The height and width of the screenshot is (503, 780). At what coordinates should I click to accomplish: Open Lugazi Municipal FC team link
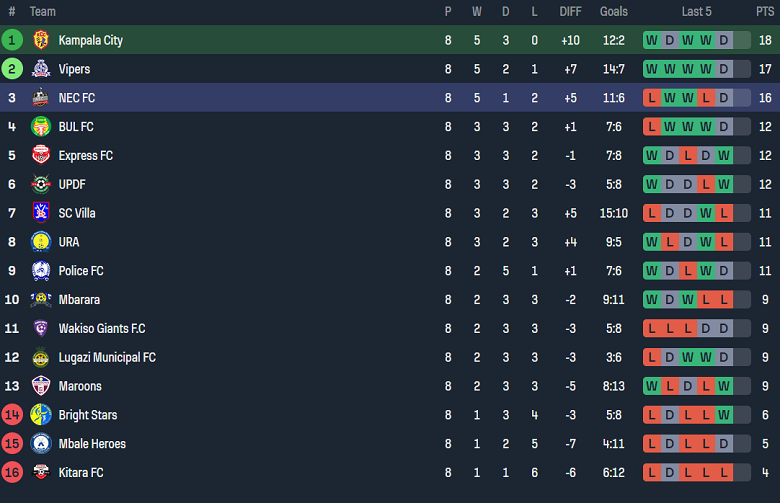tap(107, 358)
